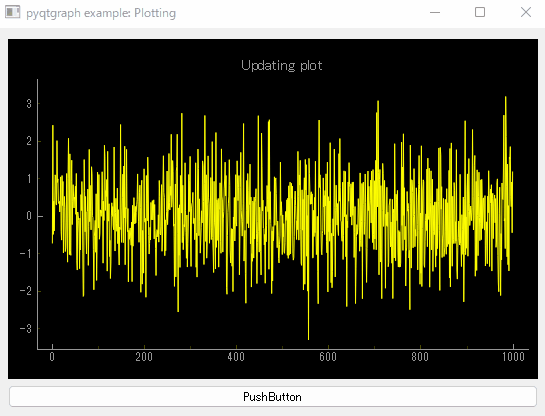Click the 0 label on the x-axis
Image resolution: width=545 pixels, height=416 pixels.
52,357
